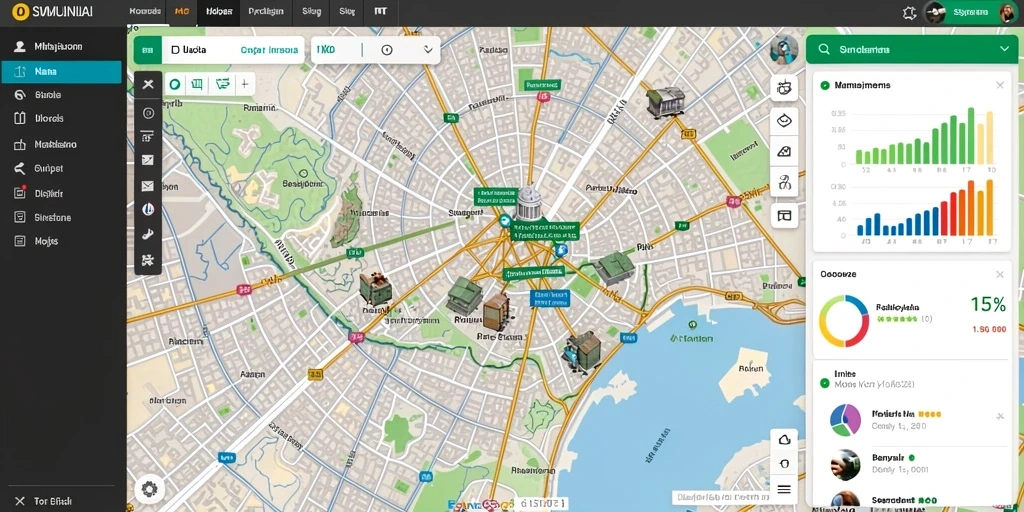
Task: Toggle the green indicator next to Mamajmems
Action: [x=825, y=85]
